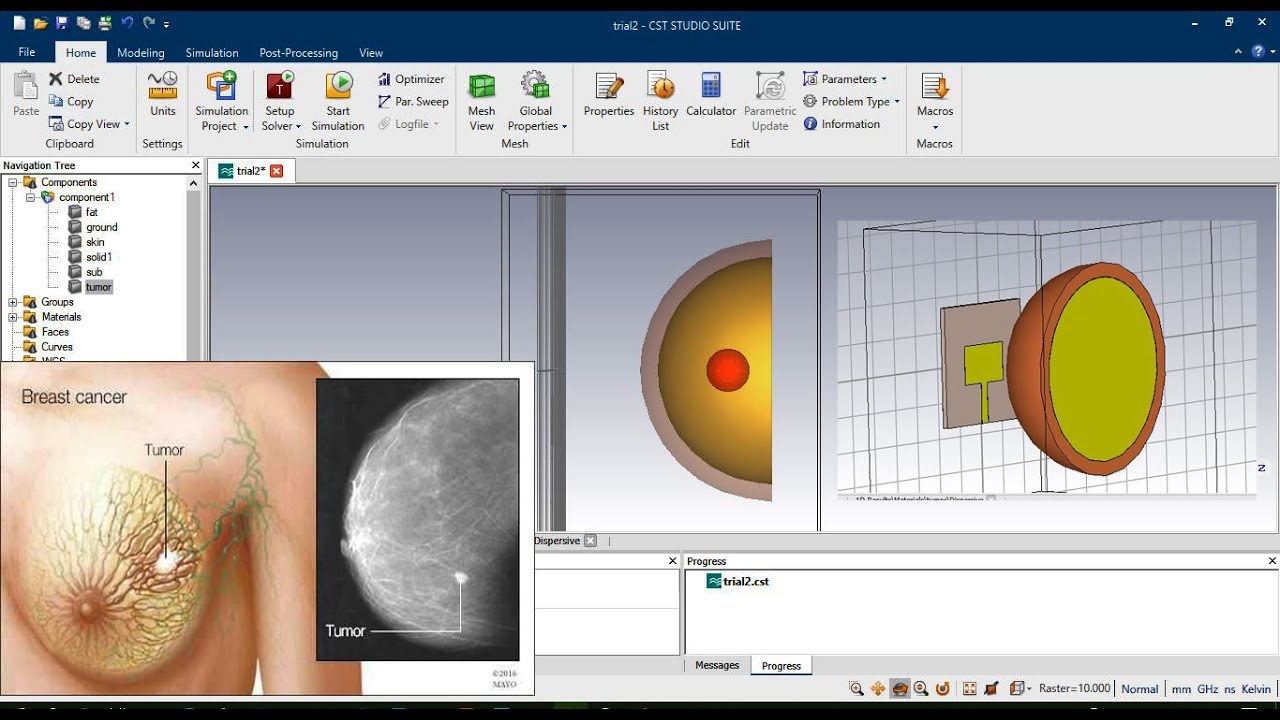
Task: Switch to the Simulation ribbon tab
Action: pyautogui.click(x=212, y=52)
